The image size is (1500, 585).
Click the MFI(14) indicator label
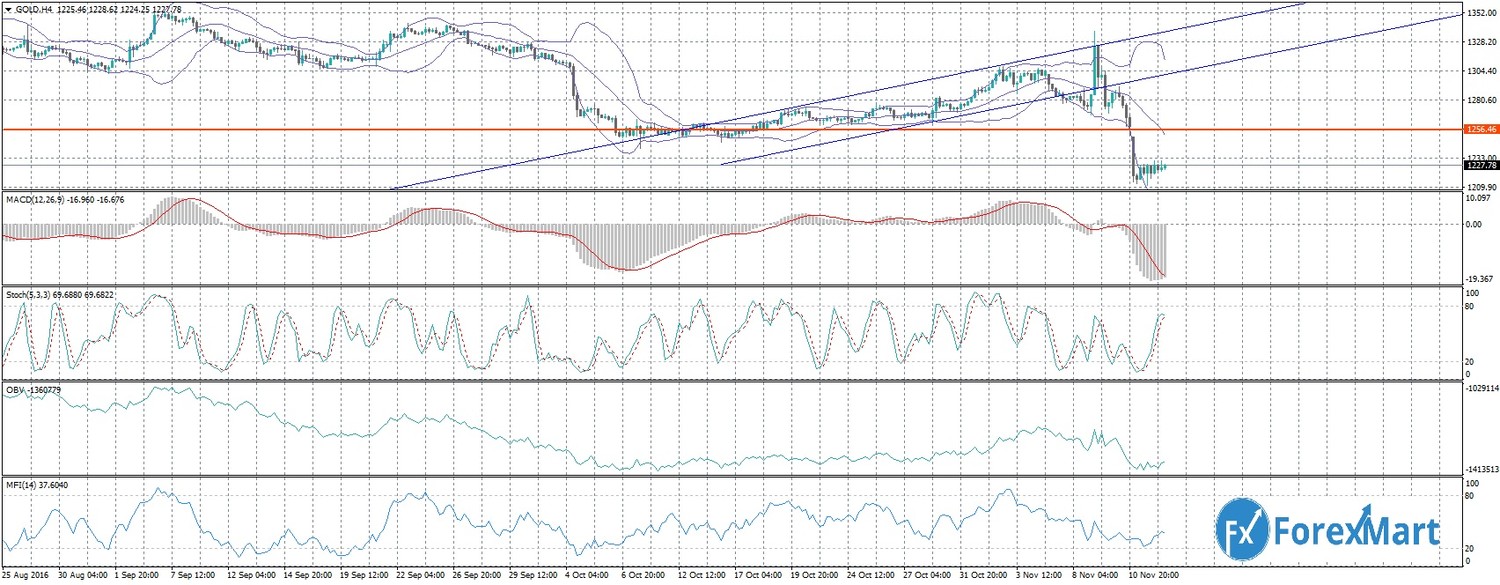[x=20, y=484]
